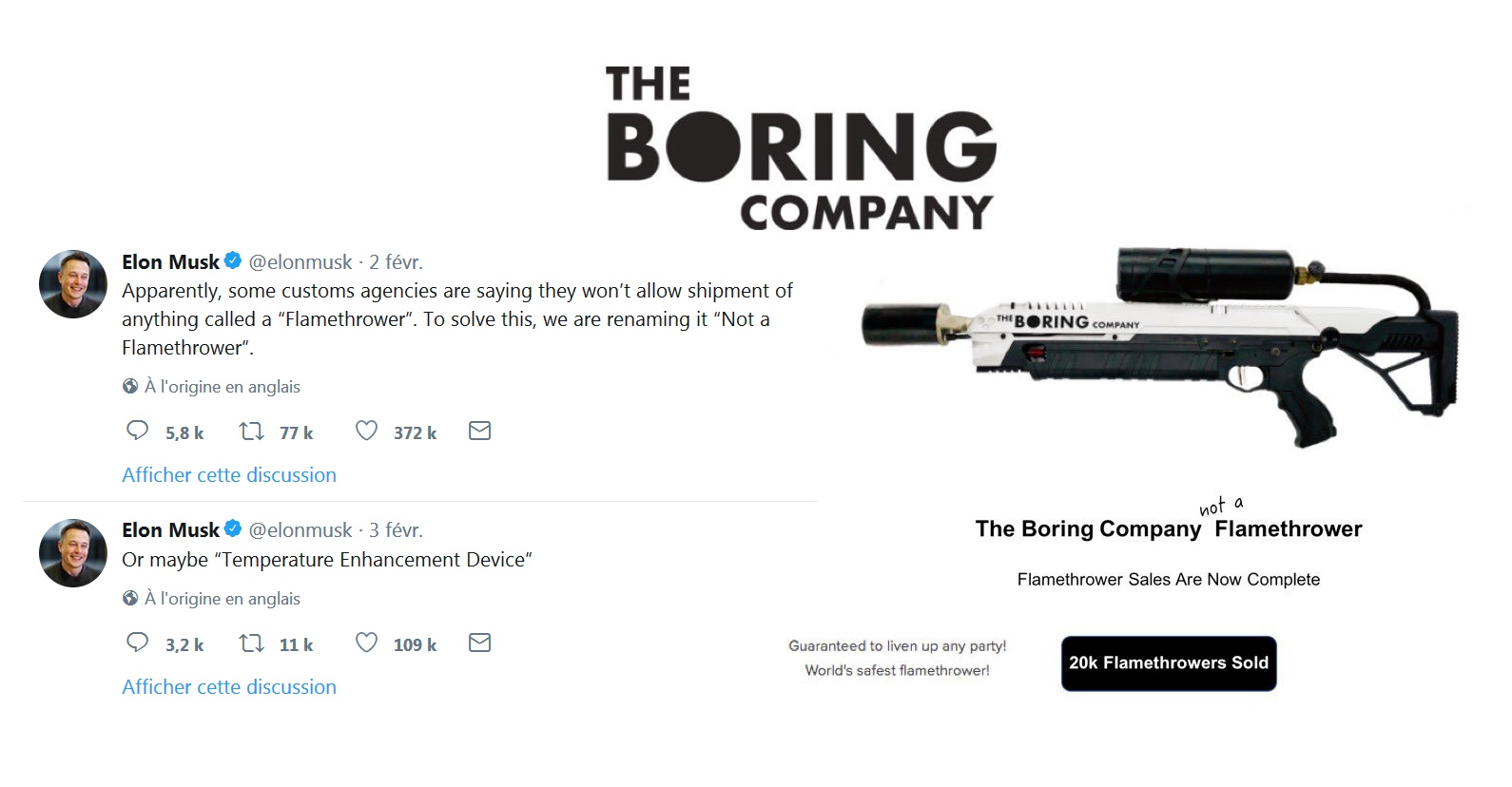Like the tweet about customs agencies
Image resolution: width=1512 pixels, height=787 pixels.
[x=366, y=431]
